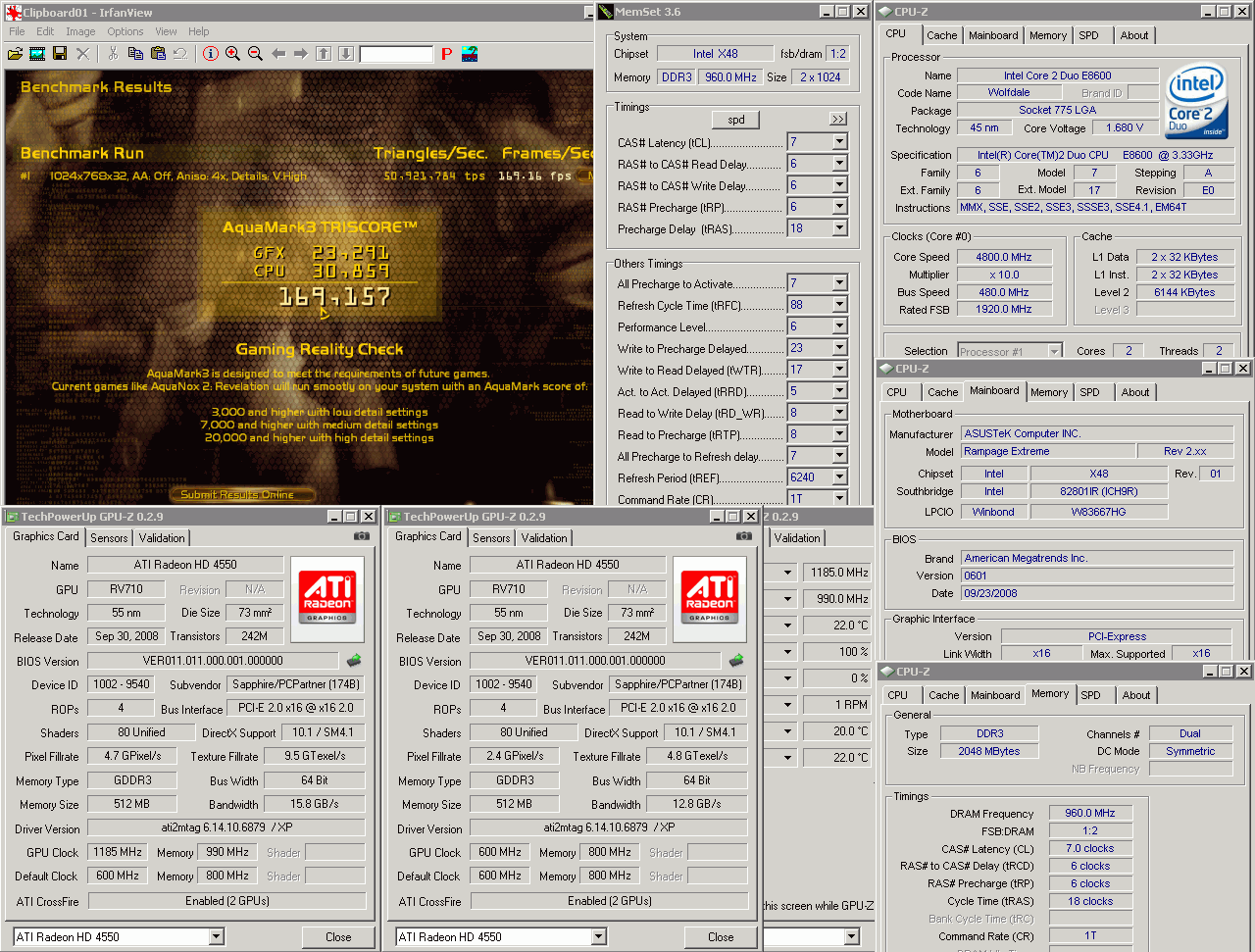Click the IrfanView toolbar page number field
Viewport: 1255px width, 952px height.
pyautogui.click(x=396, y=54)
